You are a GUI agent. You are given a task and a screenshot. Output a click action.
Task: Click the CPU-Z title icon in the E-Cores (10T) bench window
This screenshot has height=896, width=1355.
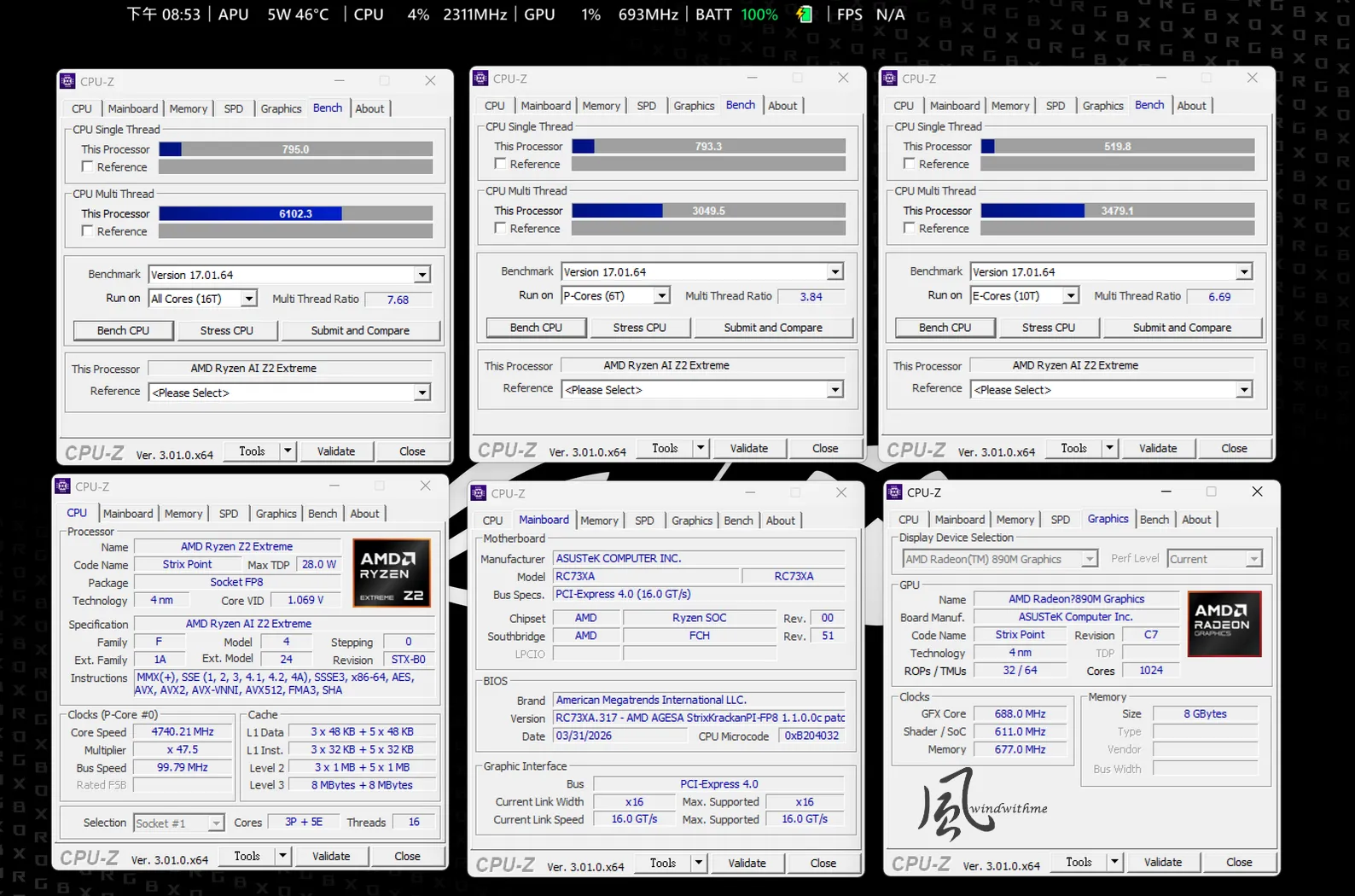[890, 78]
